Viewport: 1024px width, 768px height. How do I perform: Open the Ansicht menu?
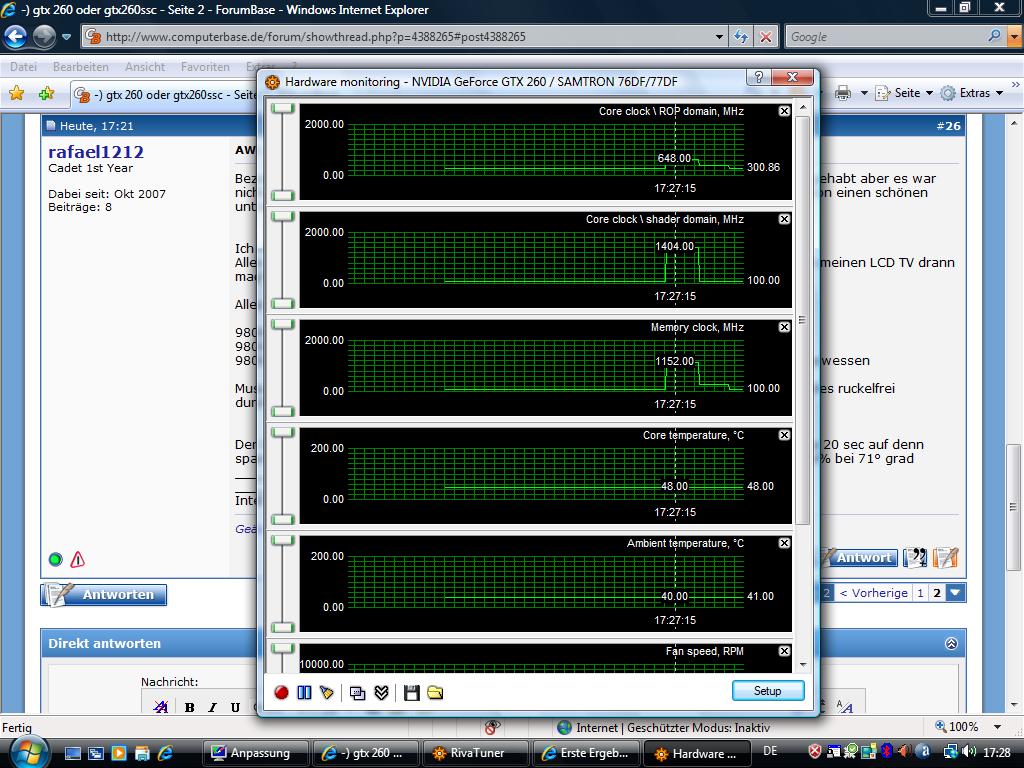coord(145,67)
